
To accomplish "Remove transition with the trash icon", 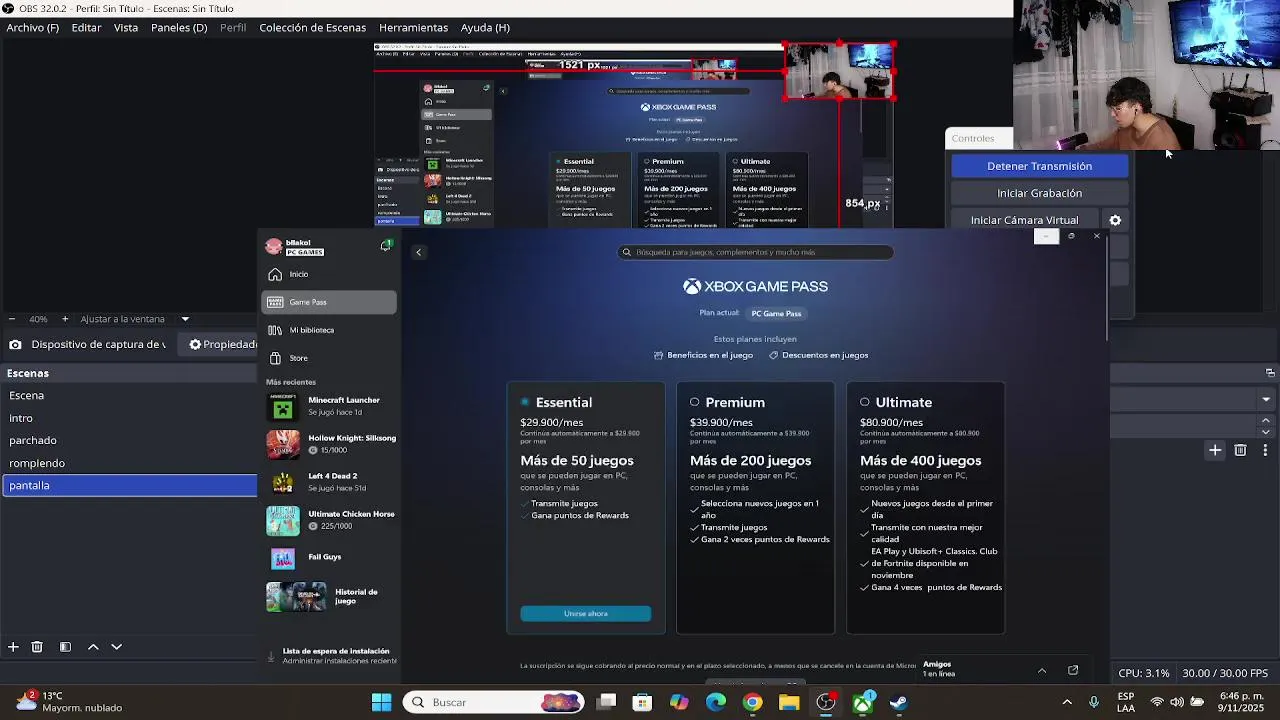I will click(1240, 451).
